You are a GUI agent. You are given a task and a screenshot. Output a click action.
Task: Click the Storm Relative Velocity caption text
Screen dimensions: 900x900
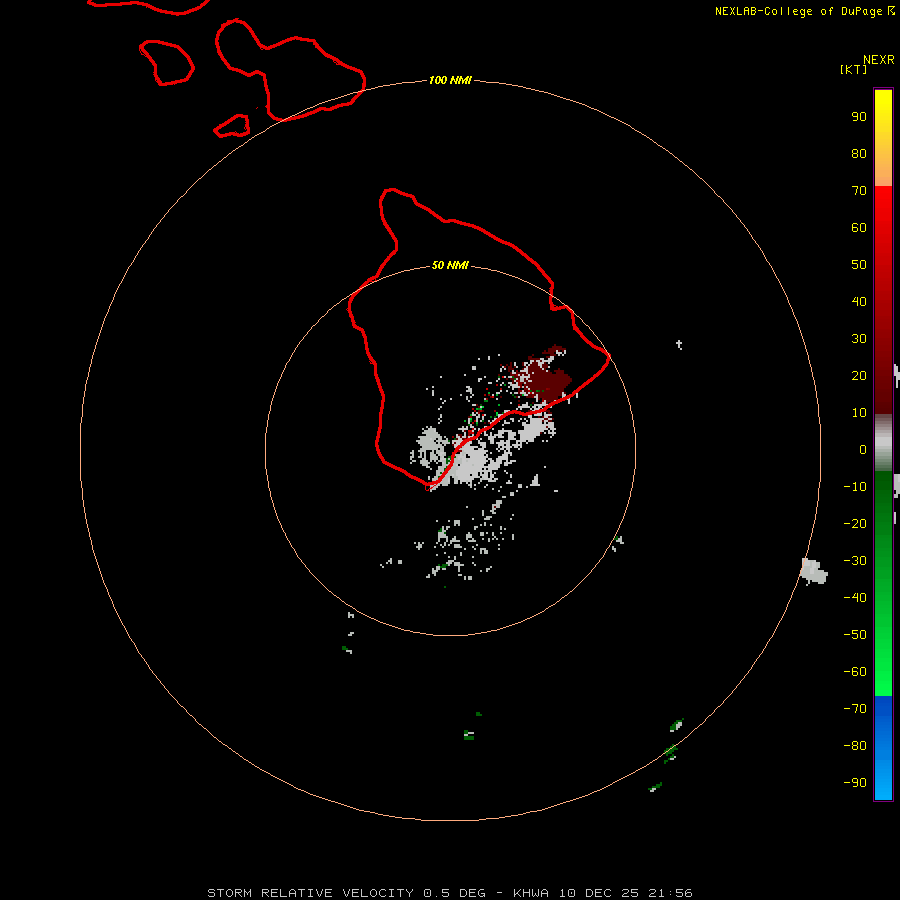449,893
